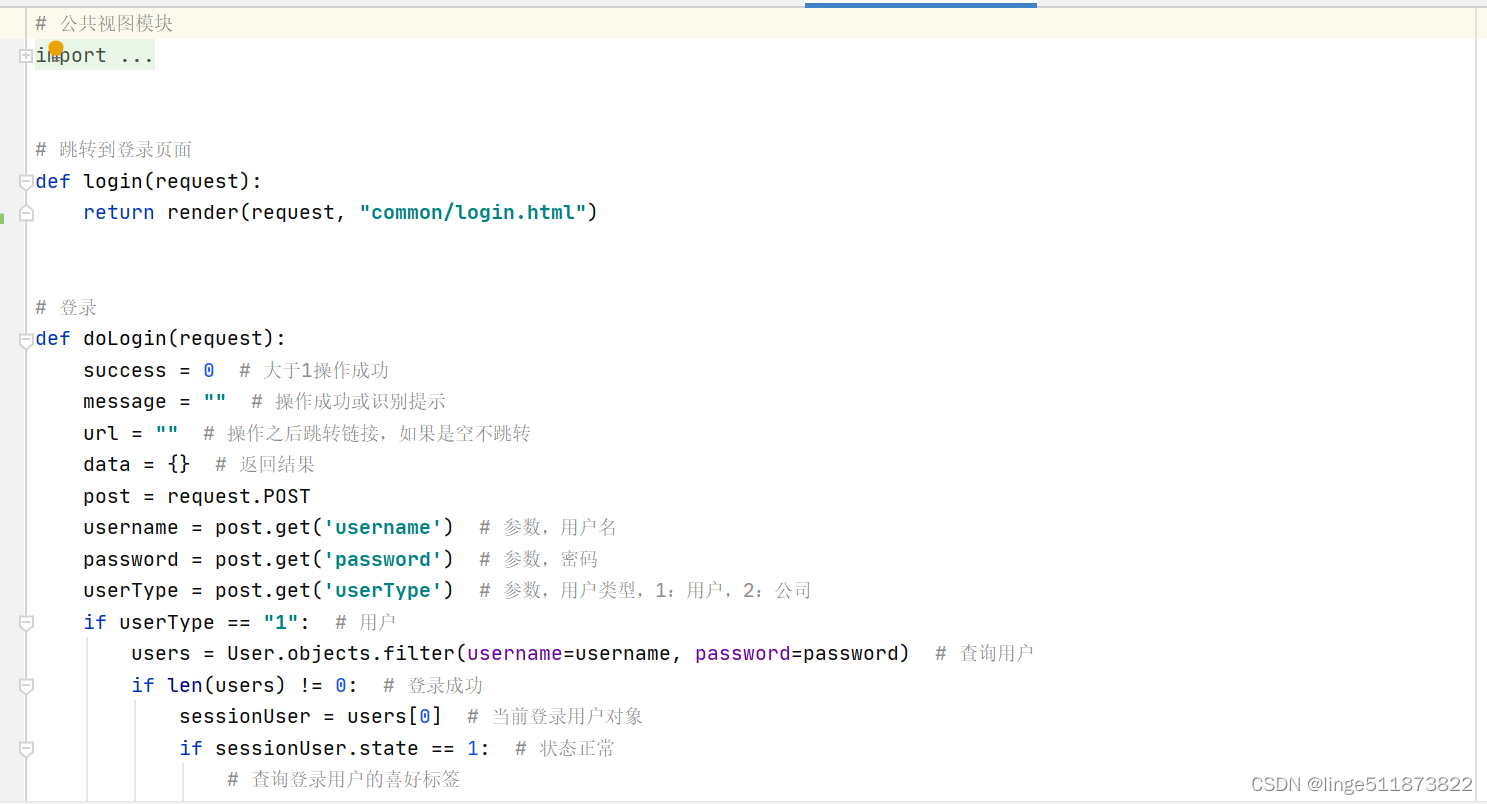
Task: Click the orange intention bulb icon
Action: [x=56, y=48]
